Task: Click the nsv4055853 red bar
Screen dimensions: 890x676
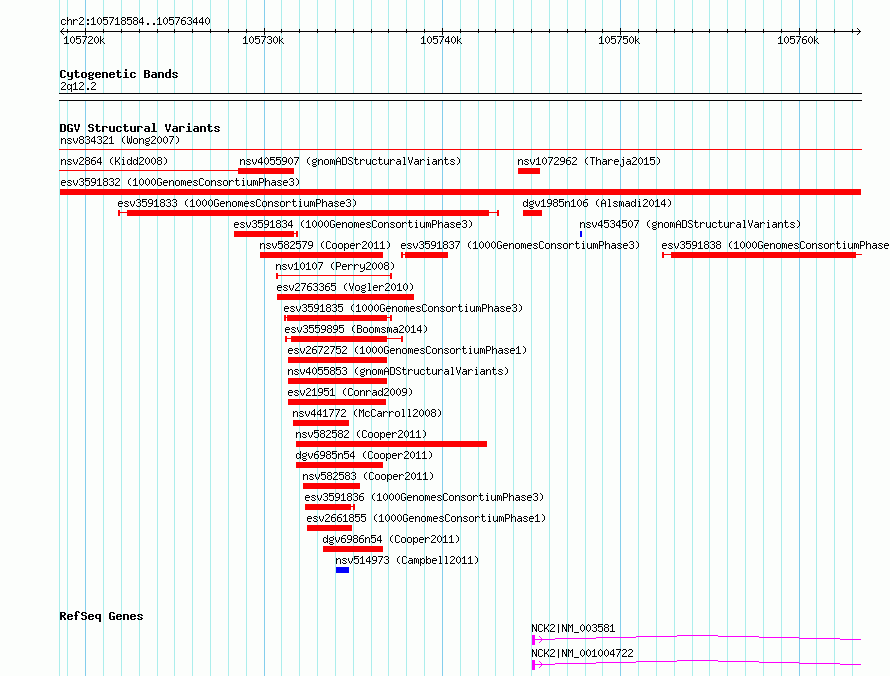Action: [x=337, y=381]
